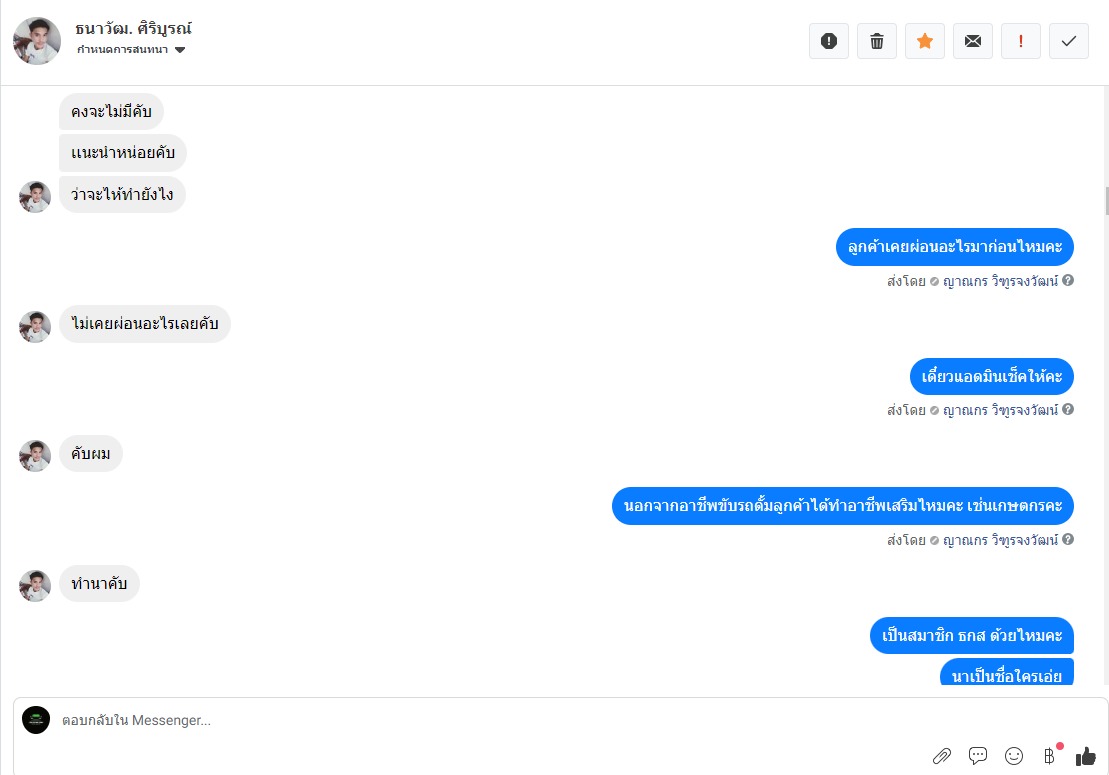The height and width of the screenshot is (775, 1109).
Task: Open the emoji picker smiley icon
Action: 1014,756
